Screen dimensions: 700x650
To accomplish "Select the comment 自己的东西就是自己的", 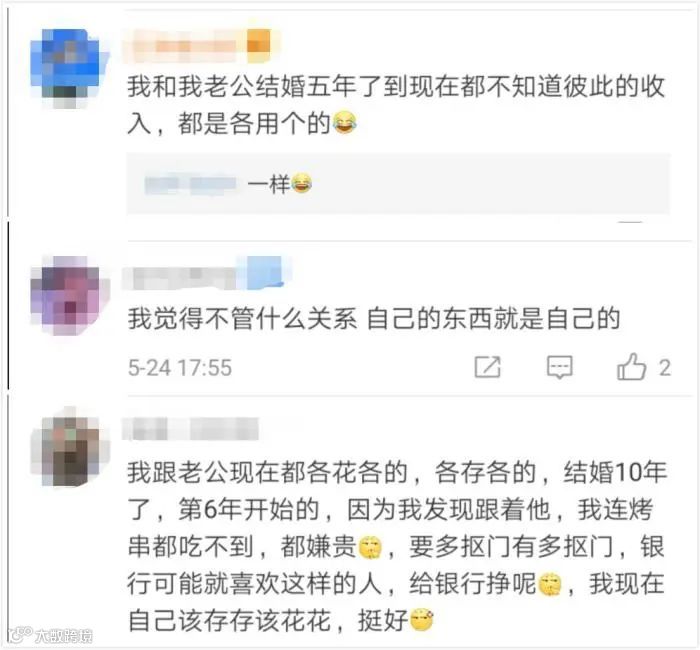I will coord(374,319).
